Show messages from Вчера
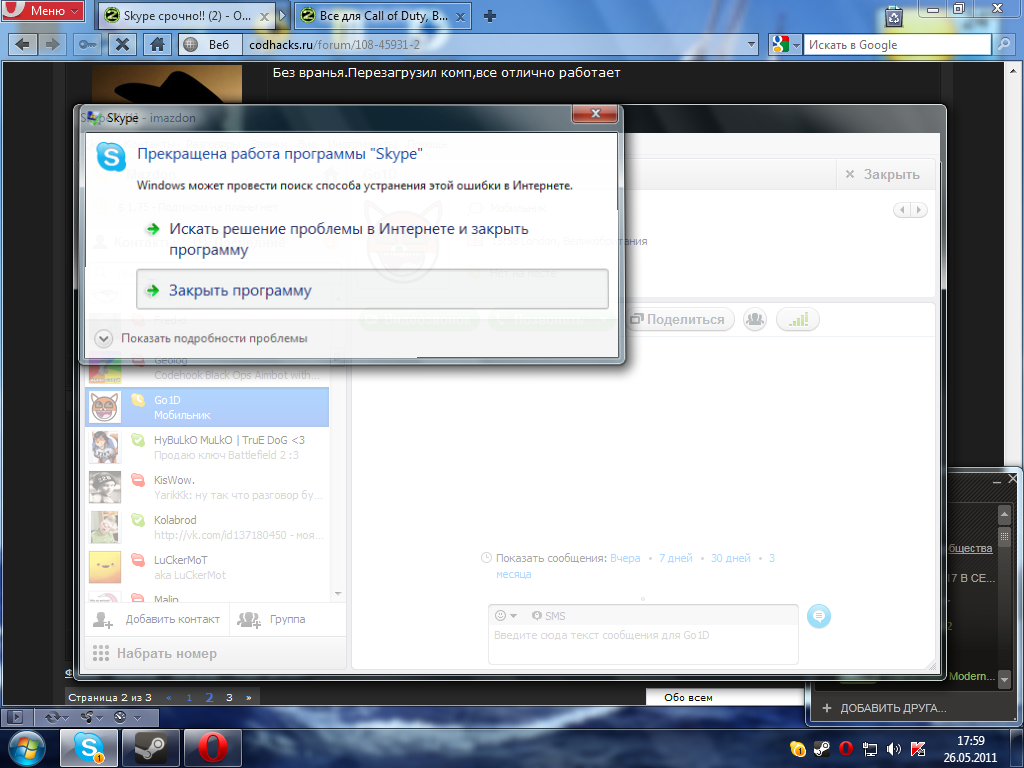 pyautogui.click(x=625, y=558)
